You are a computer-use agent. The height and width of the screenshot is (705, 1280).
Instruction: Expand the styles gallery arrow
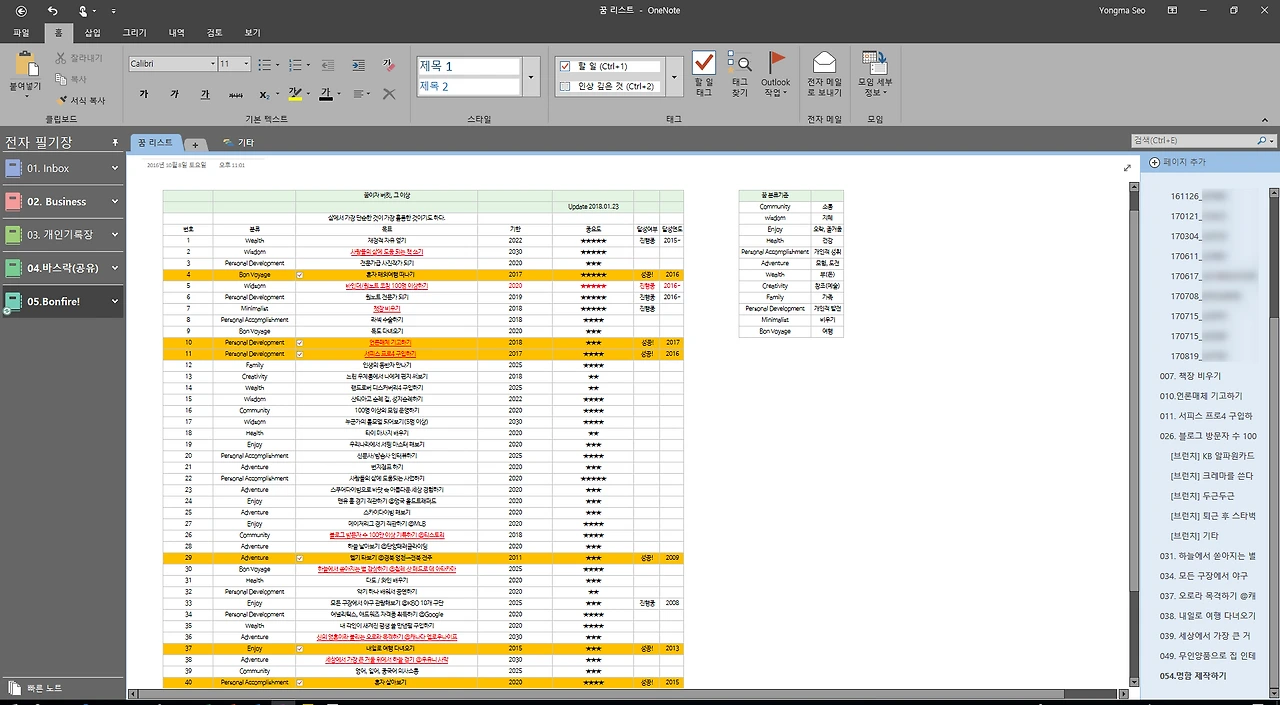tap(532, 76)
